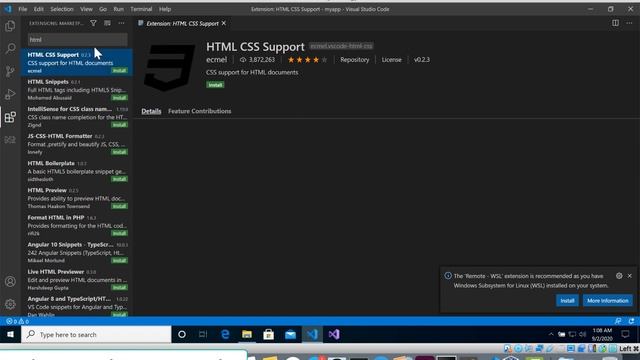Screen dimensions: 640x360
Task: Click the feedback icon in the status bar
Action: tap(618, 321)
